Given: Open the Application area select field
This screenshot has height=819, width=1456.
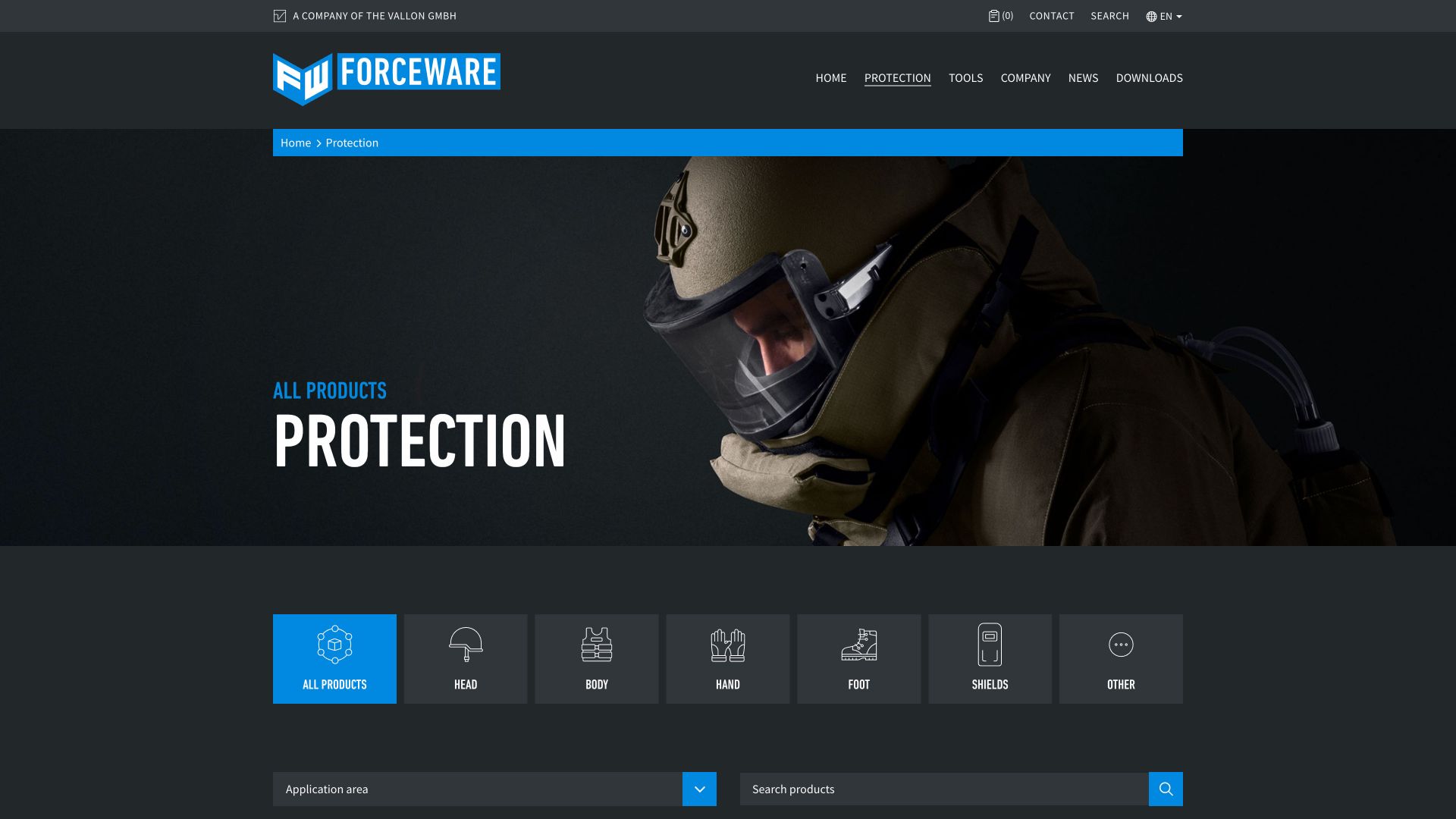Looking at the screenshot, I should (x=478, y=789).
